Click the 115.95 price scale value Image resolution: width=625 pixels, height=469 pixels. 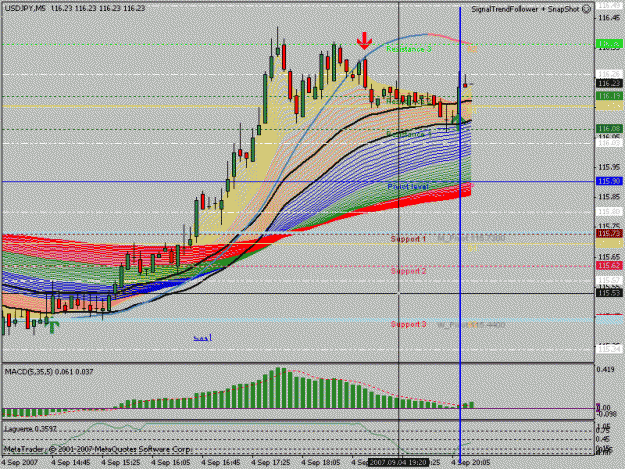(610, 167)
